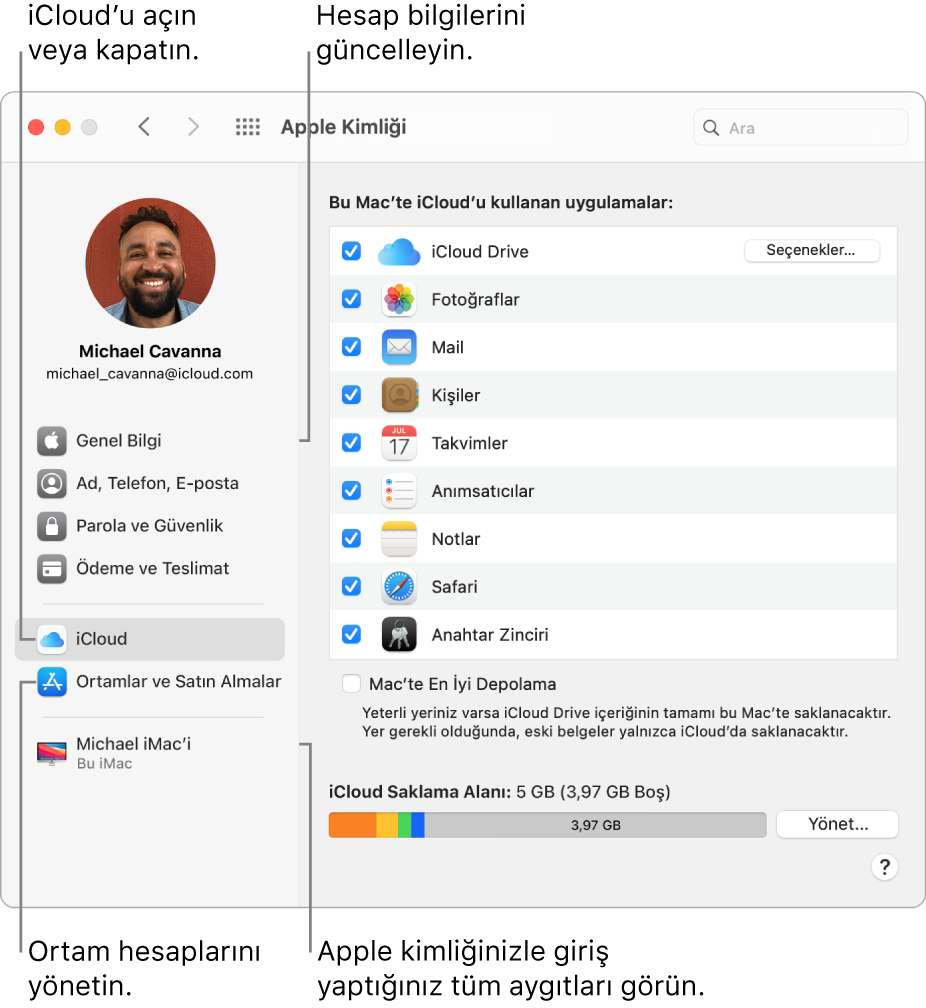Uncheck the iCloud Drive checkbox
The height and width of the screenshot is (1008, 926).
coord(351,251)
